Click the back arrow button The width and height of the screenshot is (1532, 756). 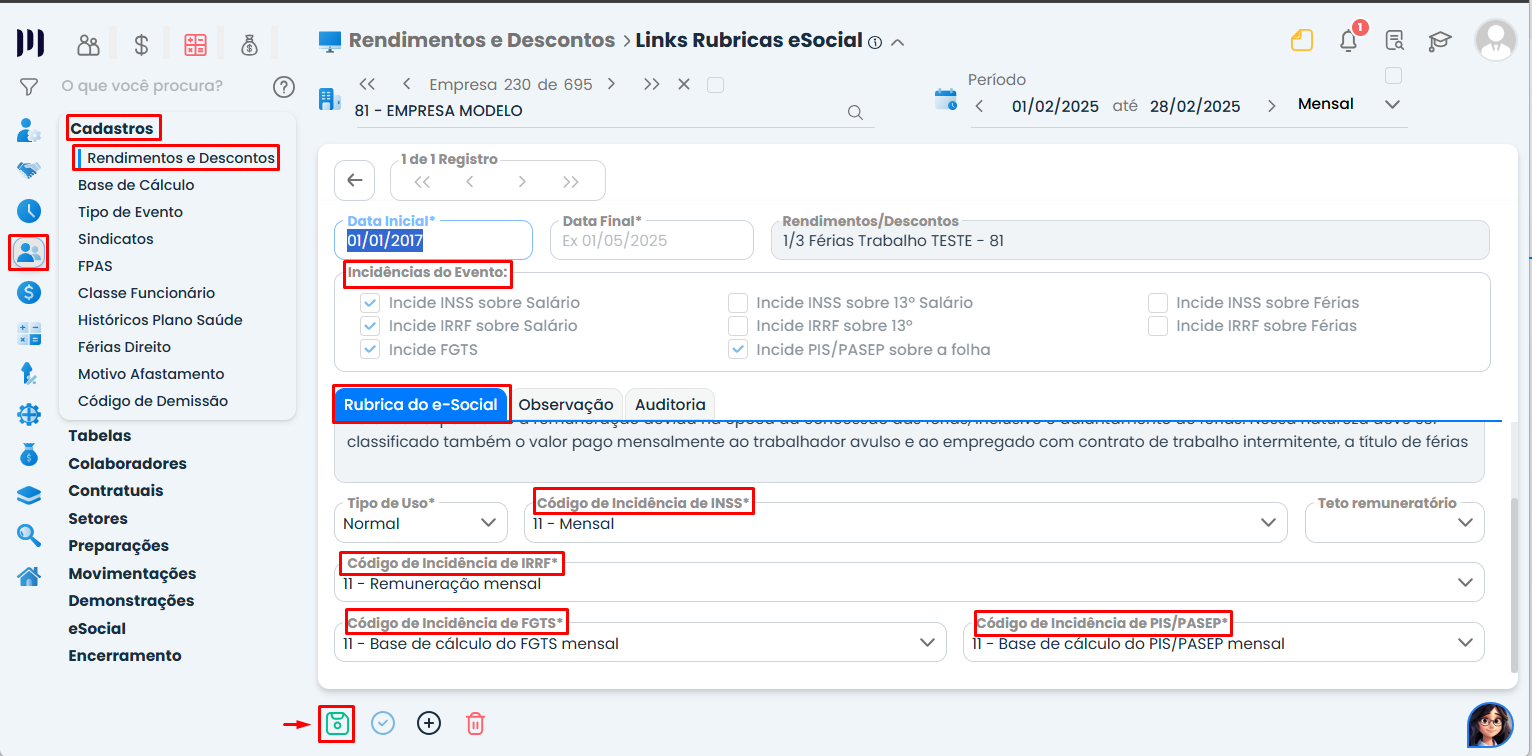(x=354, y=181)
